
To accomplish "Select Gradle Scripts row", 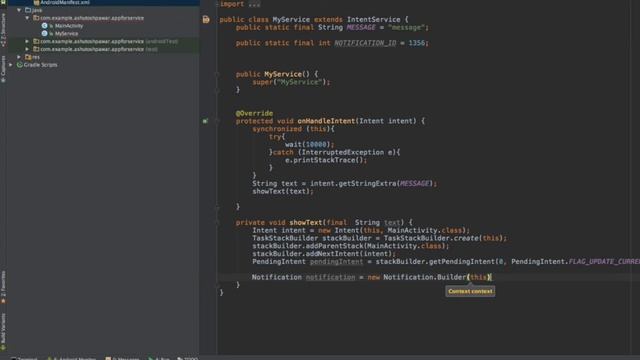I will pos(104,65).
